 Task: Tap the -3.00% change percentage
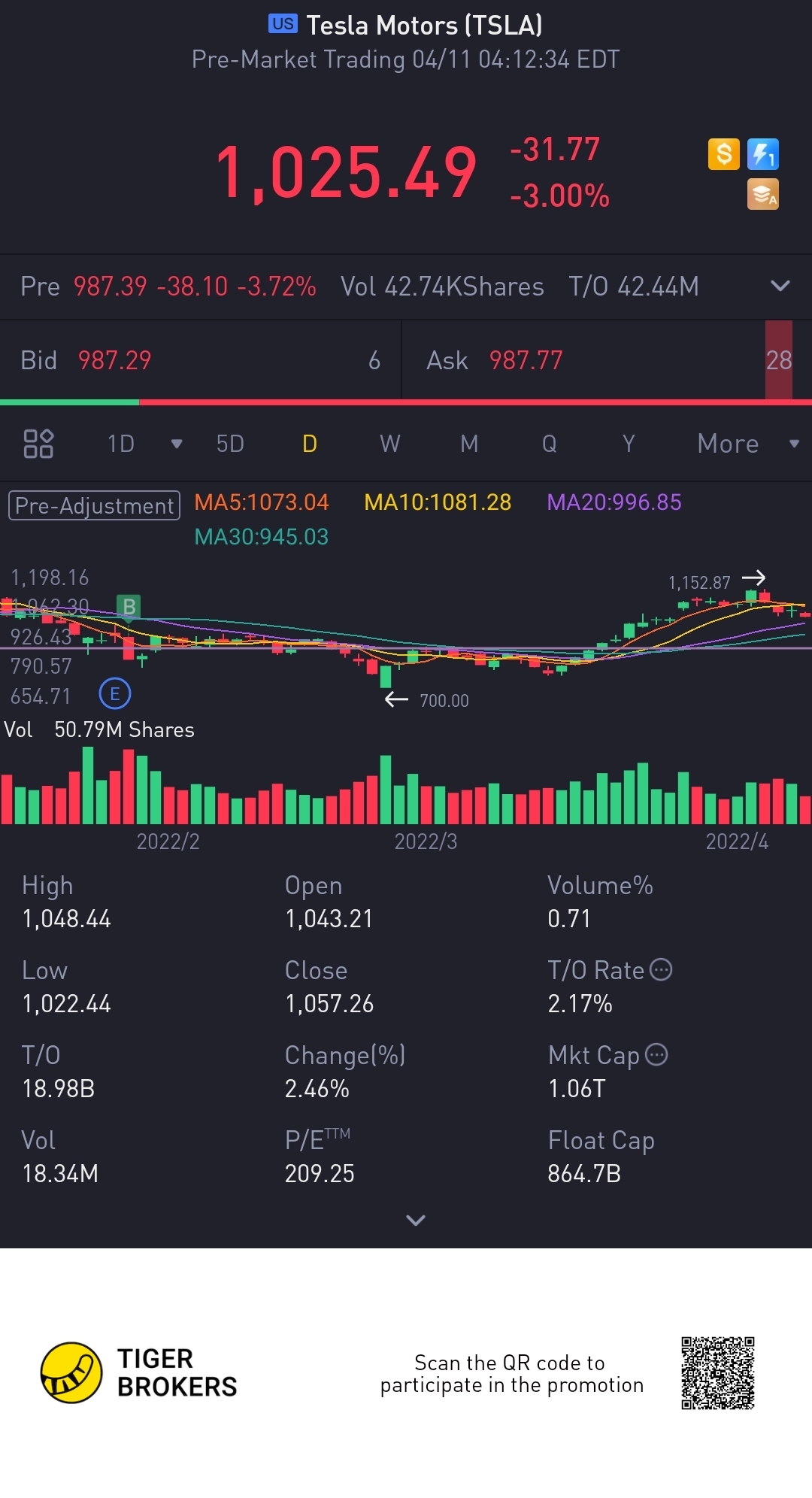click(x=560, y=196)
